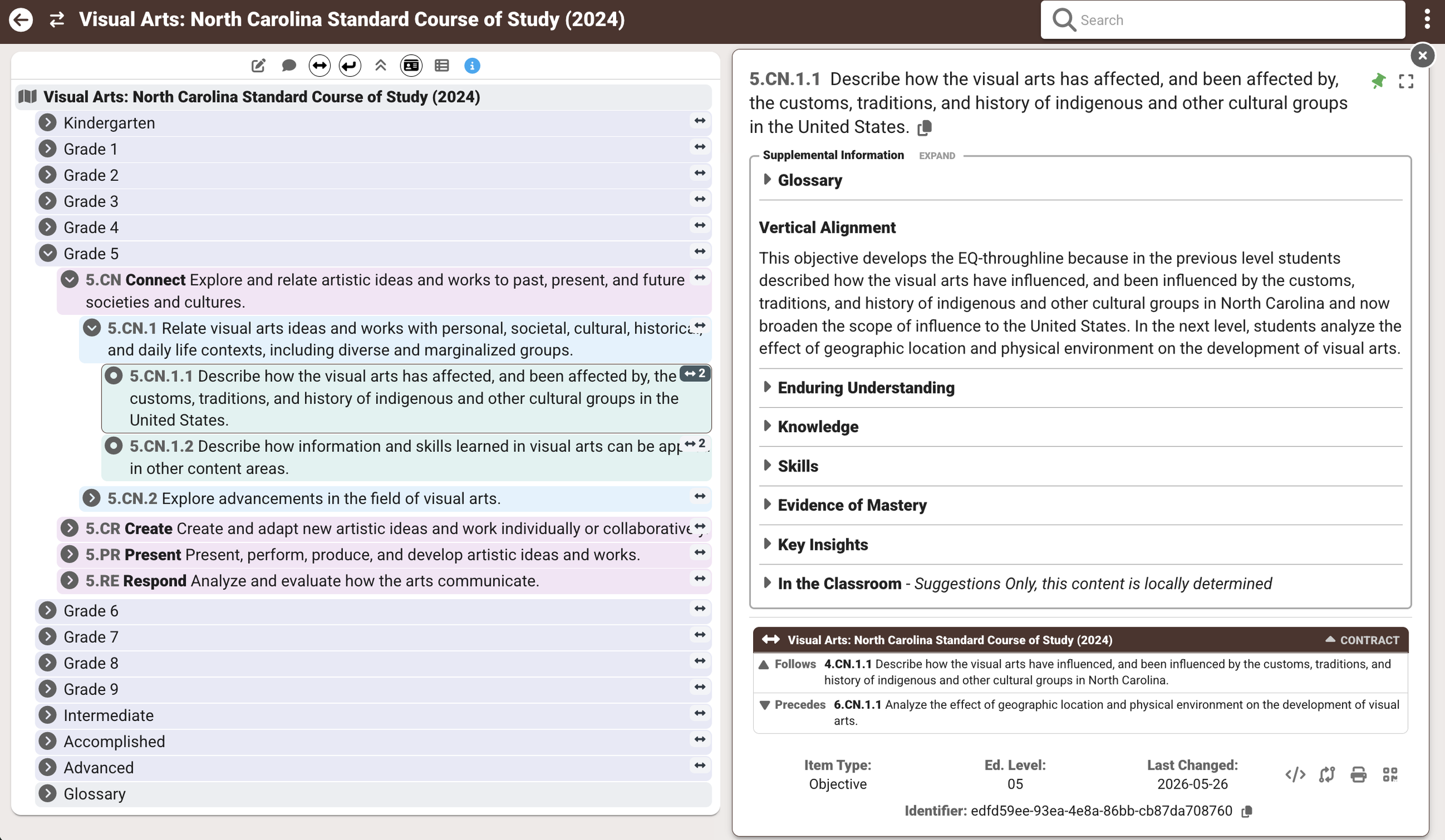Select the Accomplished tree row
Viewport: 1445px width, 840px height.
pos(373,741)
